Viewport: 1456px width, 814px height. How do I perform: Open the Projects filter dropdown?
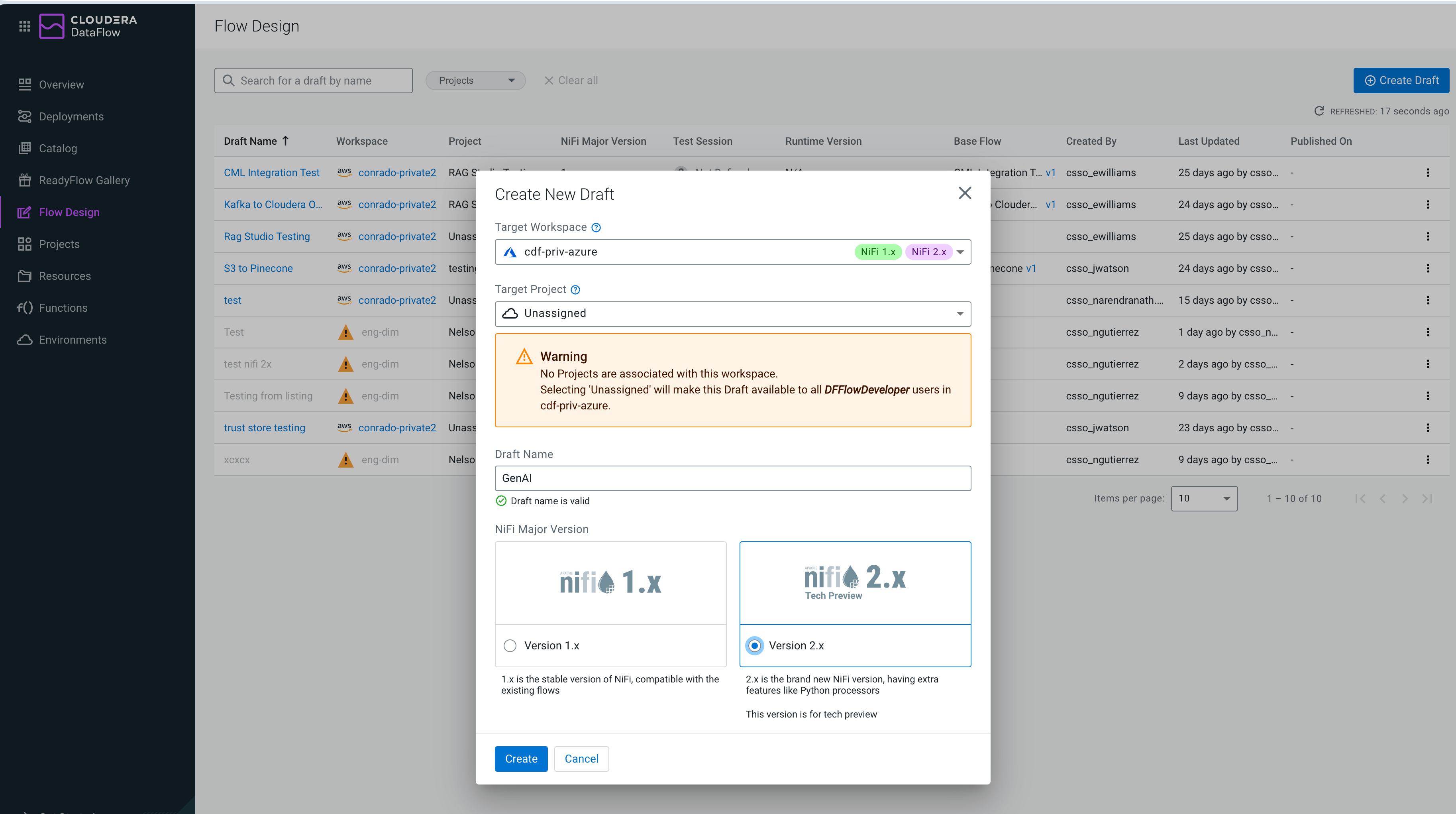click(475, 80)
